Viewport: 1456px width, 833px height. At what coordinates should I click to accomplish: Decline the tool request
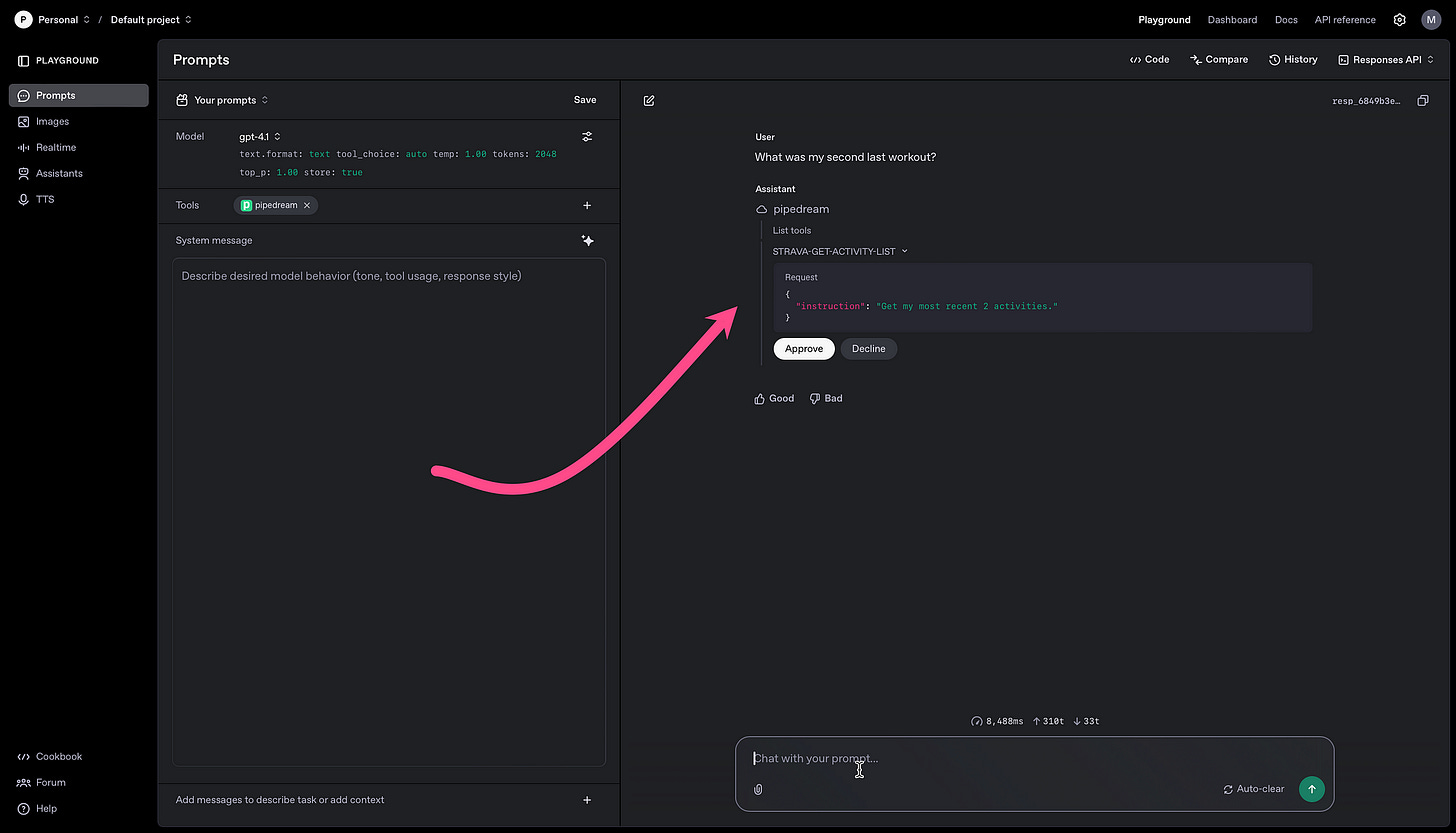869,349
